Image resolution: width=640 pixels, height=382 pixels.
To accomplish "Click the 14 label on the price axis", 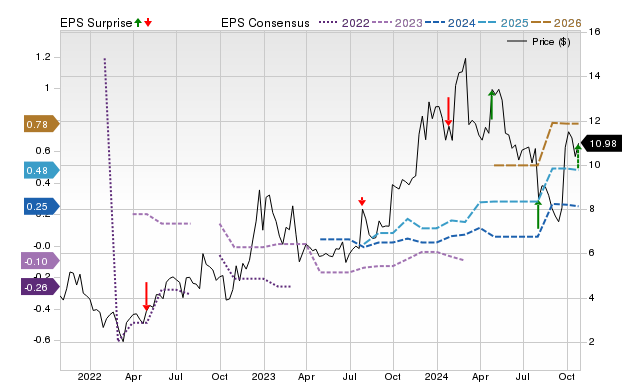I will [x=595, y=76].
